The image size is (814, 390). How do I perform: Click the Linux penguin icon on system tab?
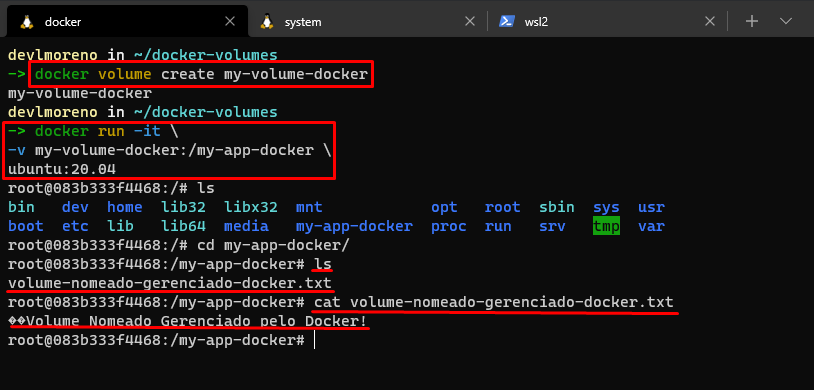tap(267, 21)
